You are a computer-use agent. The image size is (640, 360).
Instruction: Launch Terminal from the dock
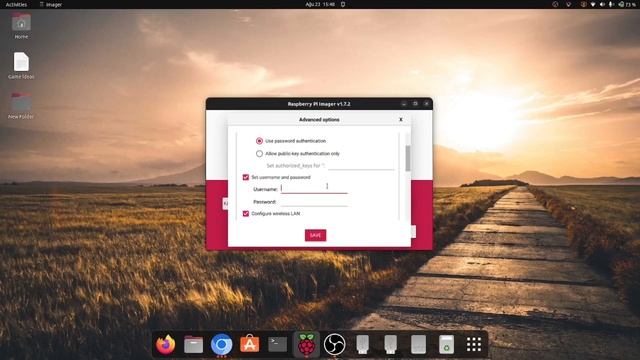278,344
